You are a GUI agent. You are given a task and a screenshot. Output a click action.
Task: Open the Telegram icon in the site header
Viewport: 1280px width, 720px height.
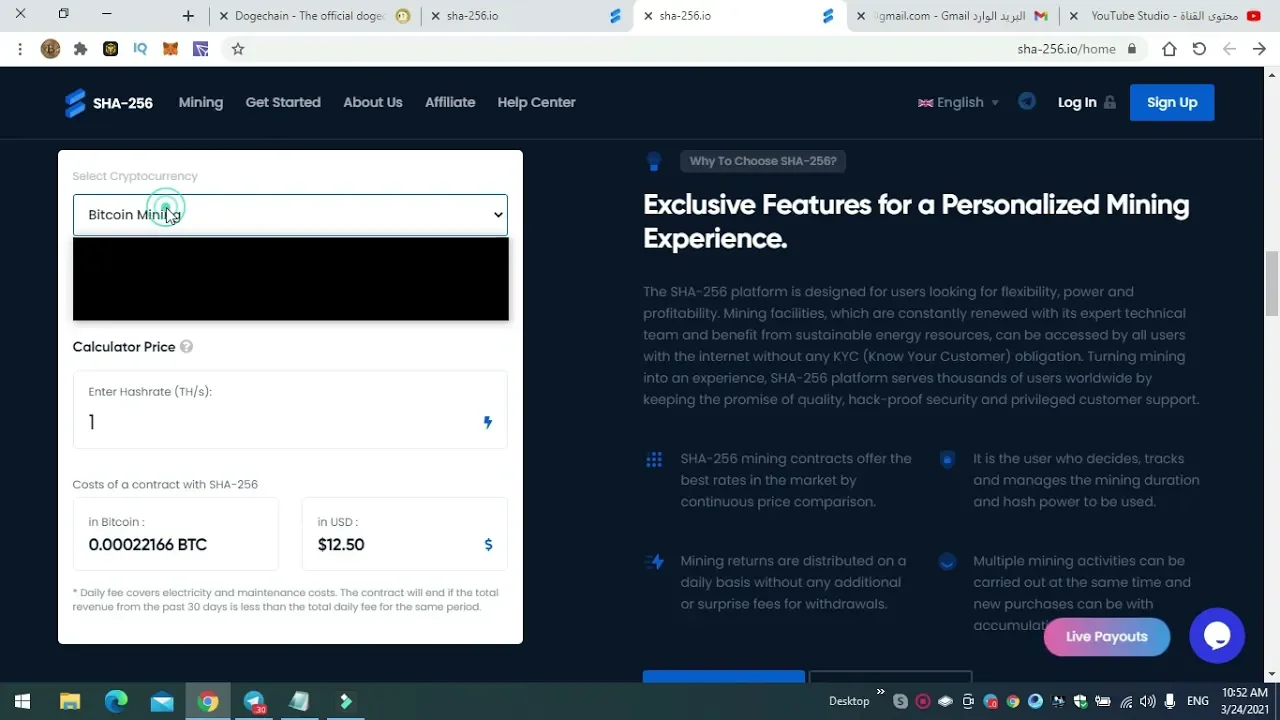1027,102
